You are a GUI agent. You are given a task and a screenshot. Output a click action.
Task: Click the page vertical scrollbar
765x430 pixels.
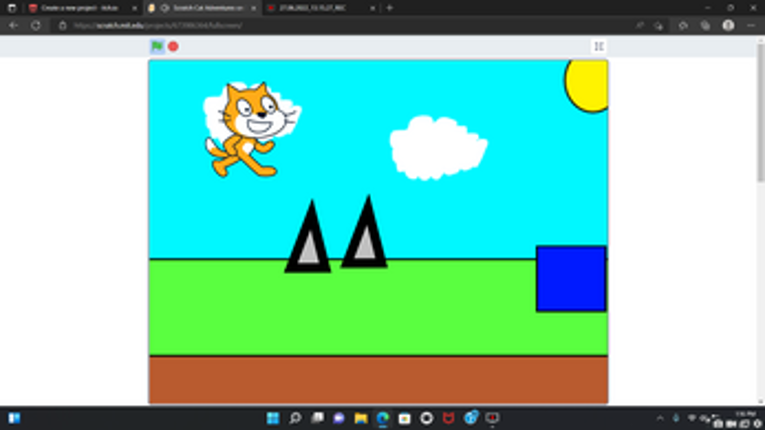pyautogui.click(x=761, y=112)
